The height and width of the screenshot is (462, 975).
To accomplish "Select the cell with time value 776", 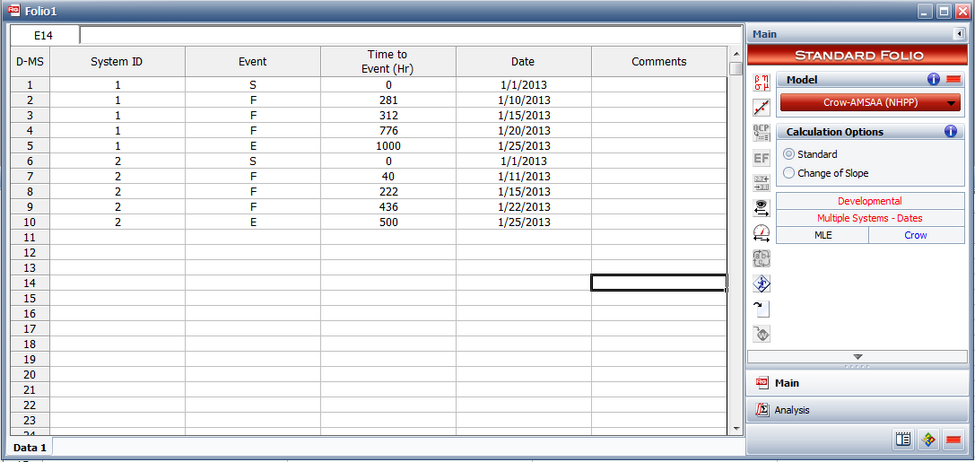I will 388,131.
